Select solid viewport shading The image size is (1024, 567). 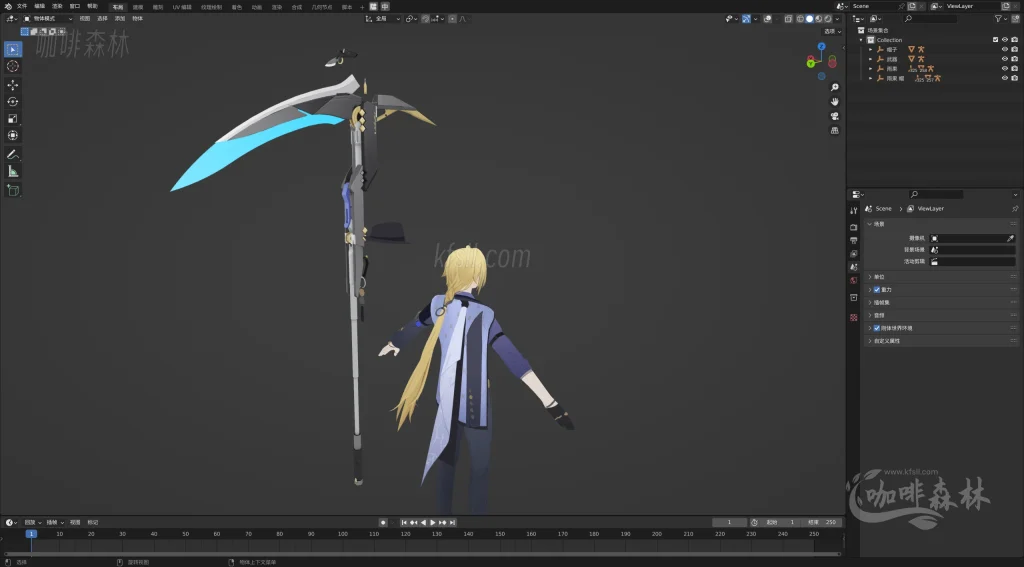[809, 19]
